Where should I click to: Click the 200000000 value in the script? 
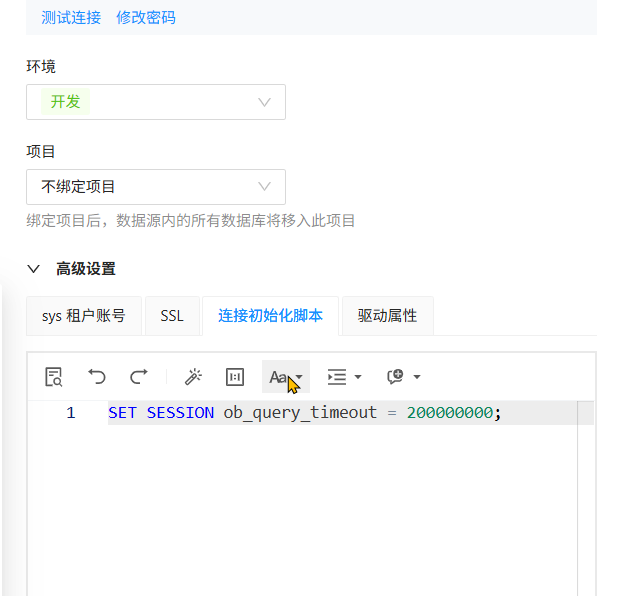click(450, 413)
